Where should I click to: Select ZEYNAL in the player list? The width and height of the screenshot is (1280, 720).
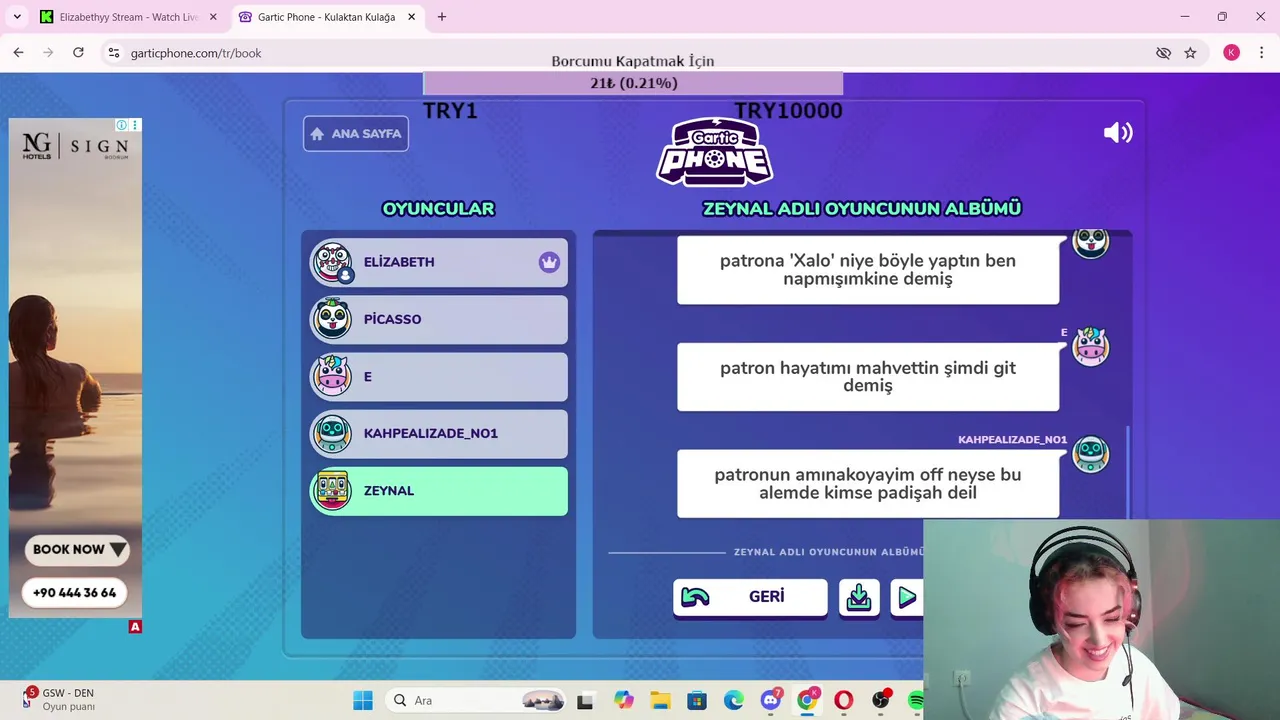[438, 491]
